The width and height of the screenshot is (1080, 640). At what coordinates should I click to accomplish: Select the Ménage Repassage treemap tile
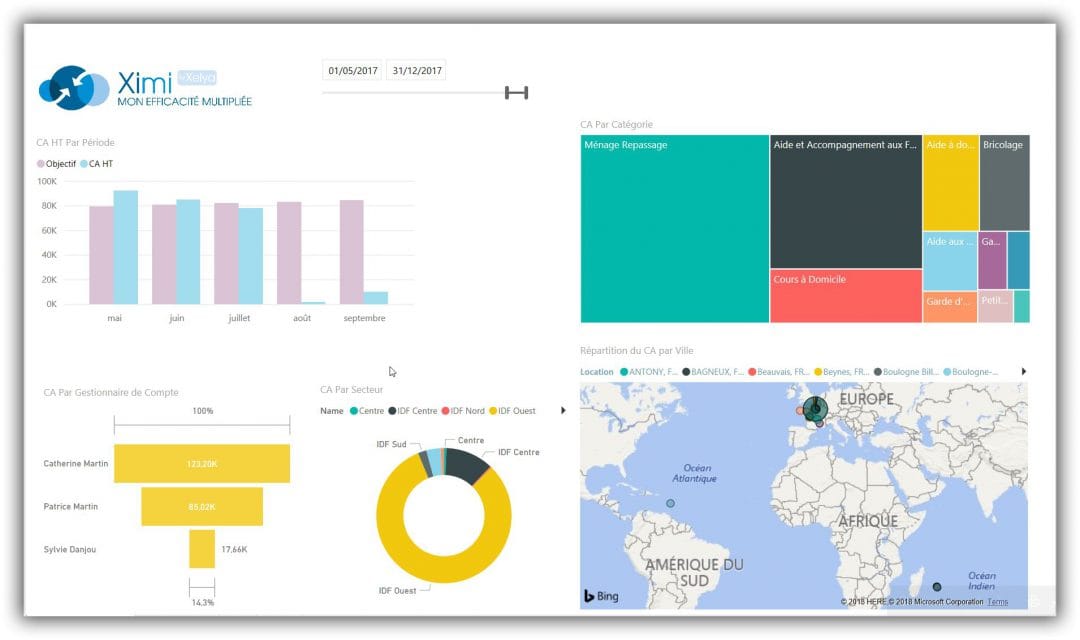(x=674, y=229)
